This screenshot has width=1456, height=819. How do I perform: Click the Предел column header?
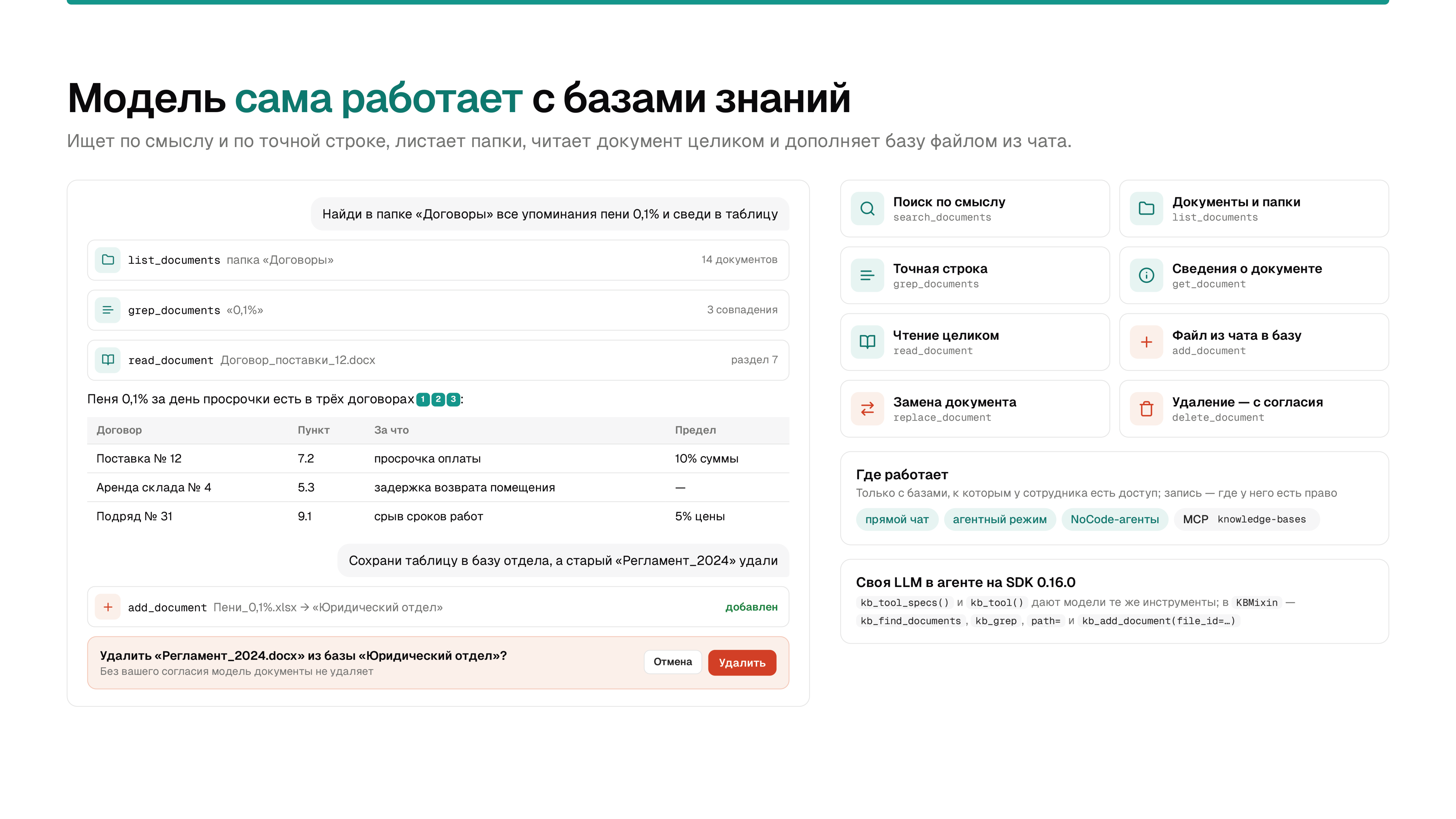click(x=695, y=430)
